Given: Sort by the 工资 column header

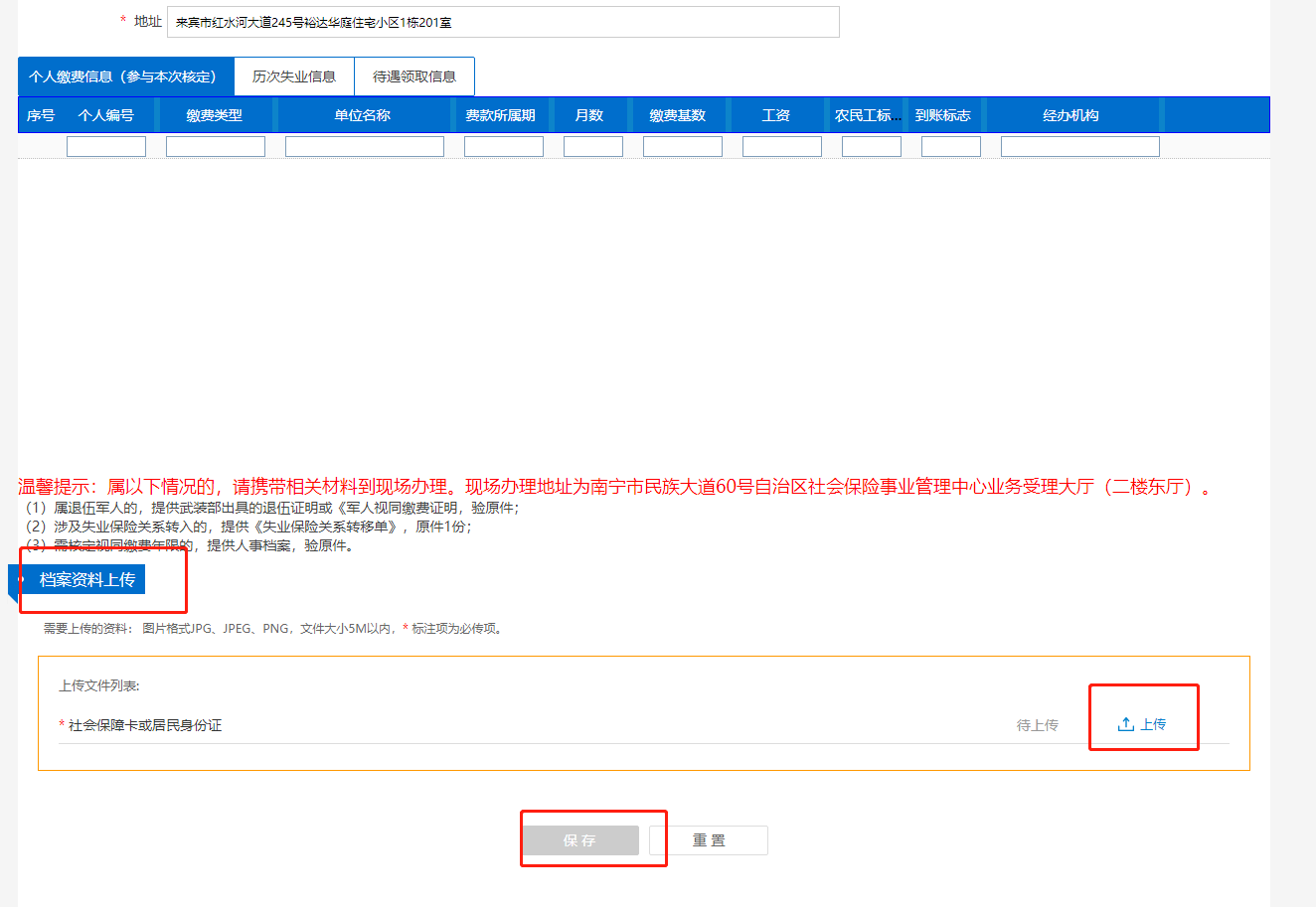Looking at the screenshot, I should [776, 115].
